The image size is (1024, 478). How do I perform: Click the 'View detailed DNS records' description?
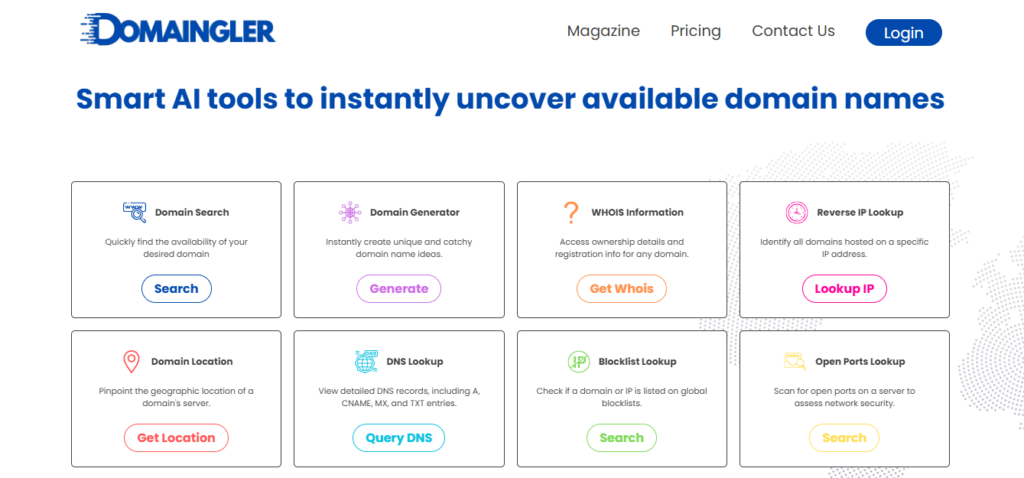click(x=399, y=397)
